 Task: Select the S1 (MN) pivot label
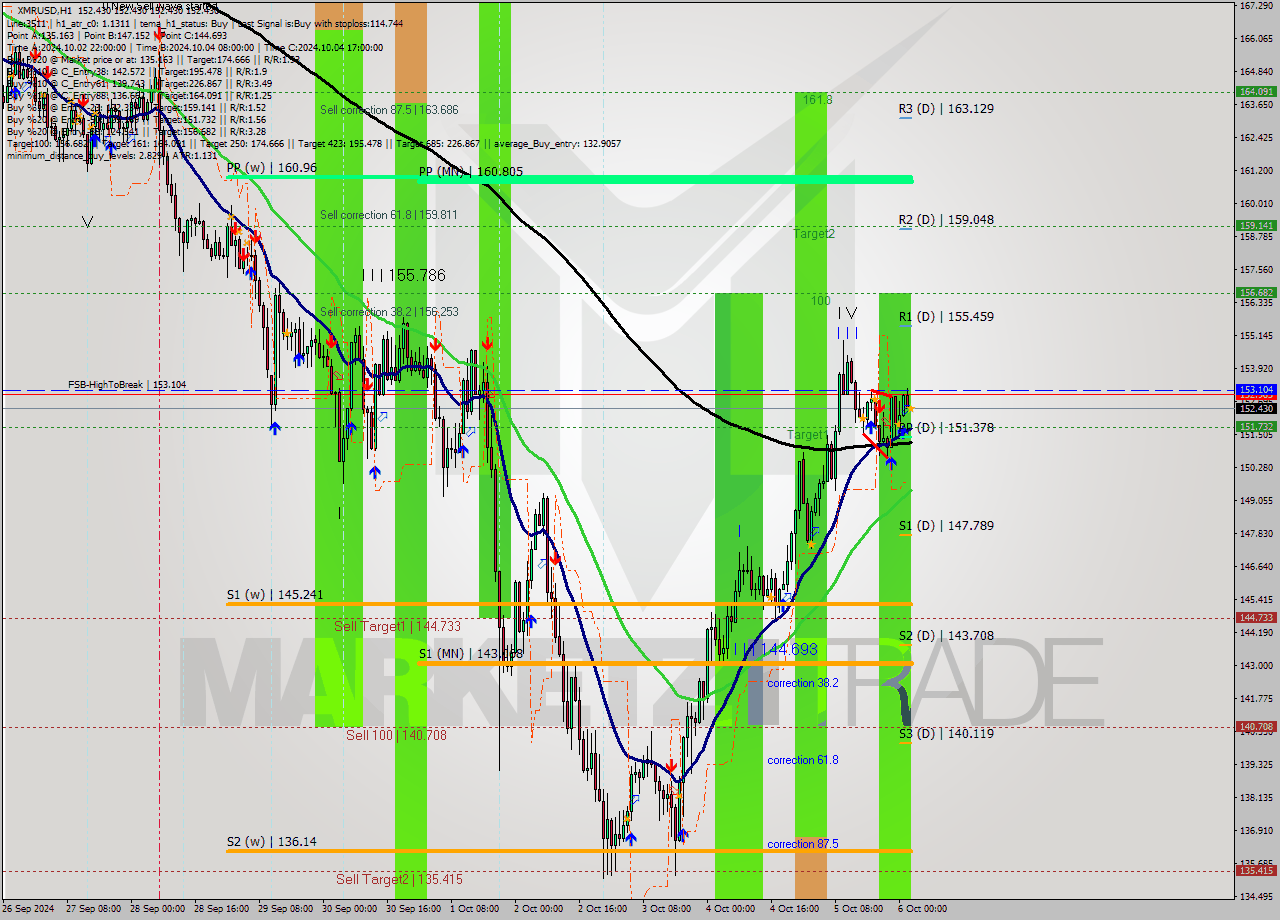pos(470,653)
